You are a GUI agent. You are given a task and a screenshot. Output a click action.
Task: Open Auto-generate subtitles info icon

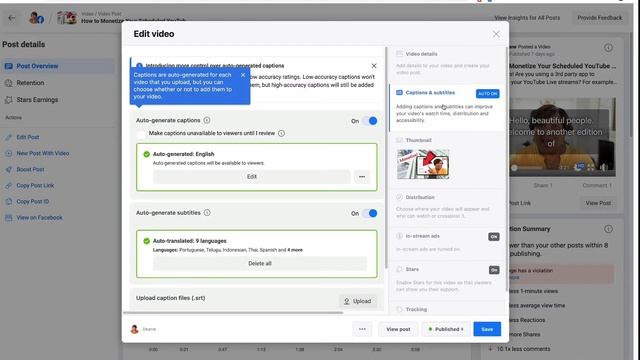207,213
